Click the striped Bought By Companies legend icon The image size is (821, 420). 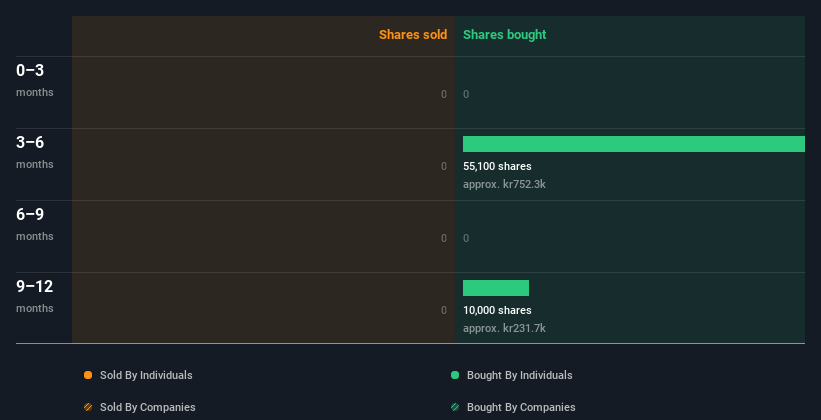click(x=455, y=407)
